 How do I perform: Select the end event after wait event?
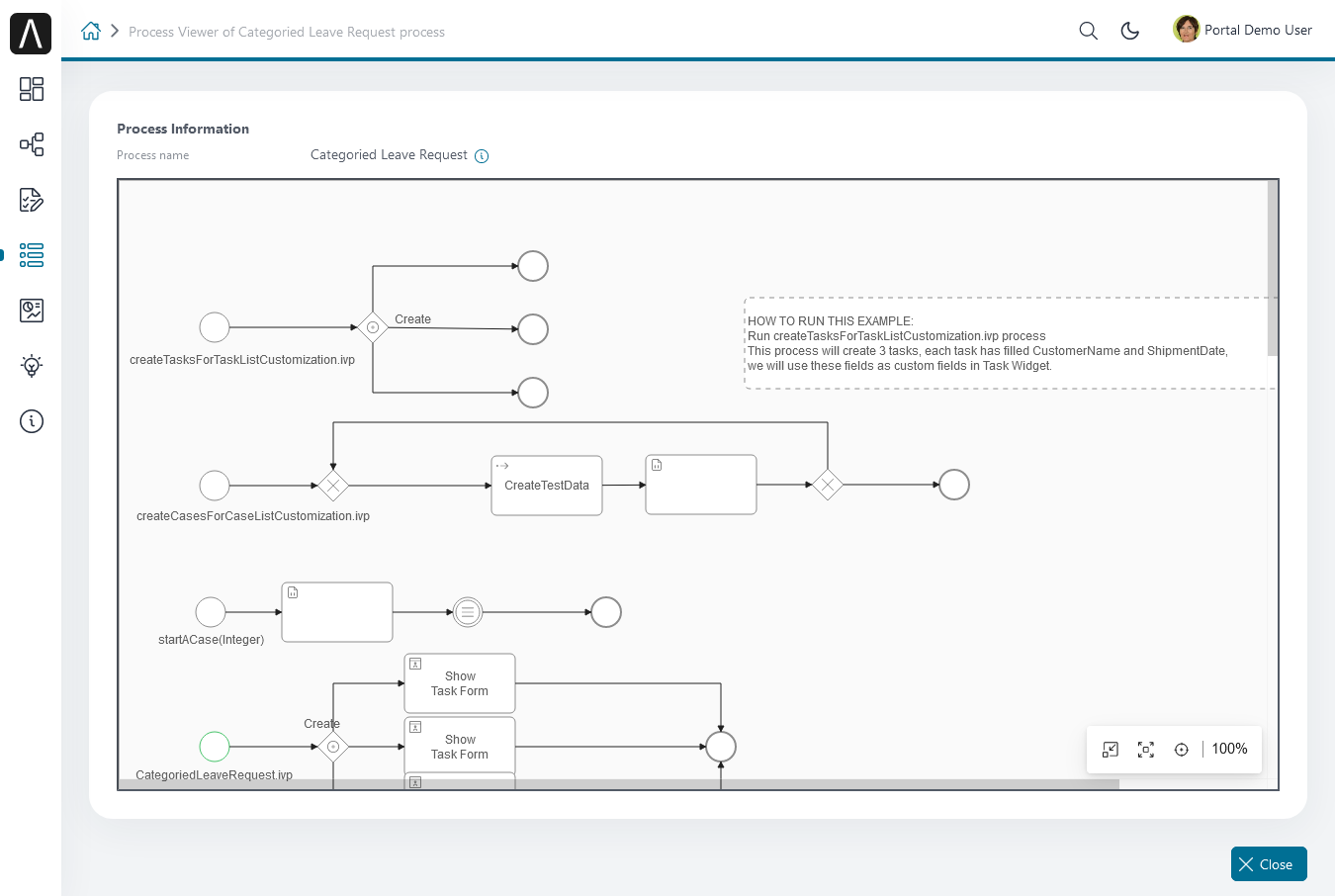606,612
